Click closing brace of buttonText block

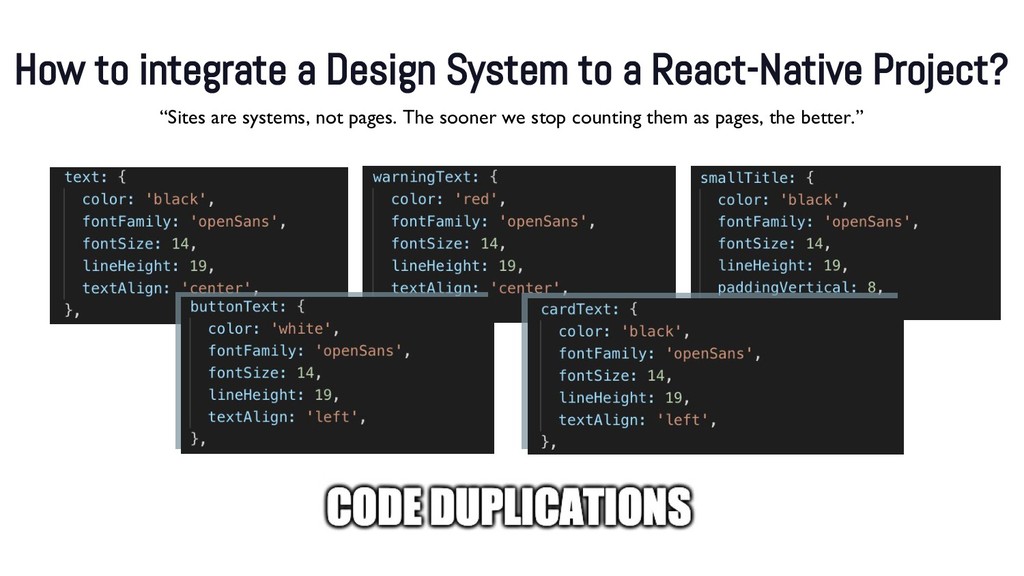pos(198,439)
